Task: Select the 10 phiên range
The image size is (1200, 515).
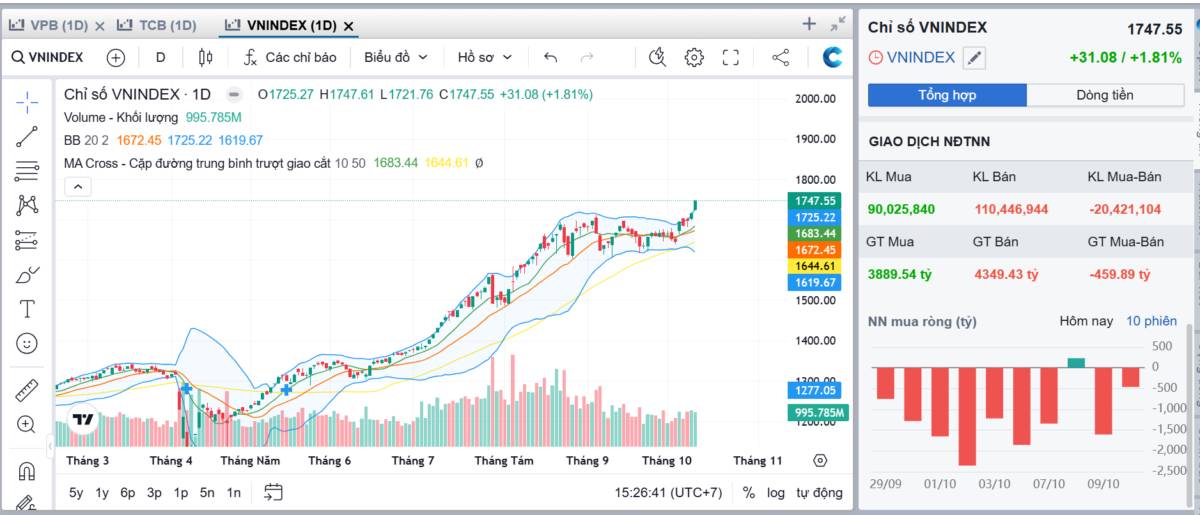Action: tap(1152, 321)
